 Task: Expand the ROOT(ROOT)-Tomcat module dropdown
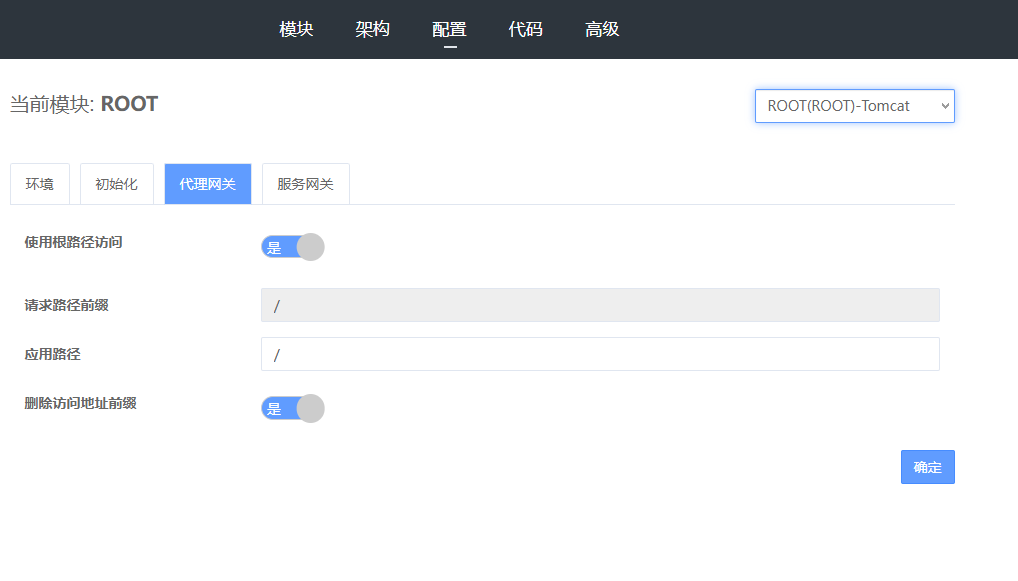pos(854,106)
